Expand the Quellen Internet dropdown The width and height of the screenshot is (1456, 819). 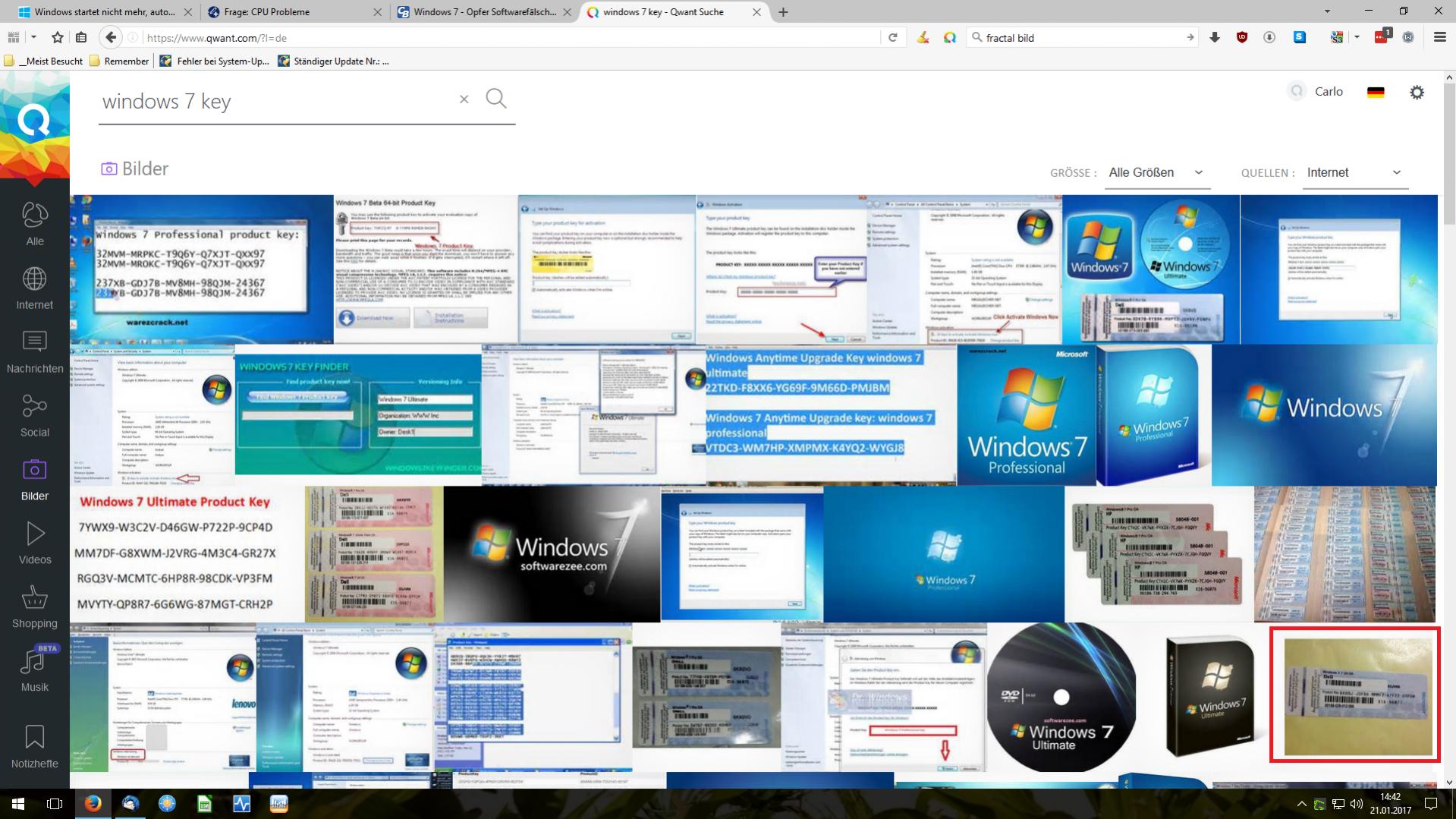1354,173
